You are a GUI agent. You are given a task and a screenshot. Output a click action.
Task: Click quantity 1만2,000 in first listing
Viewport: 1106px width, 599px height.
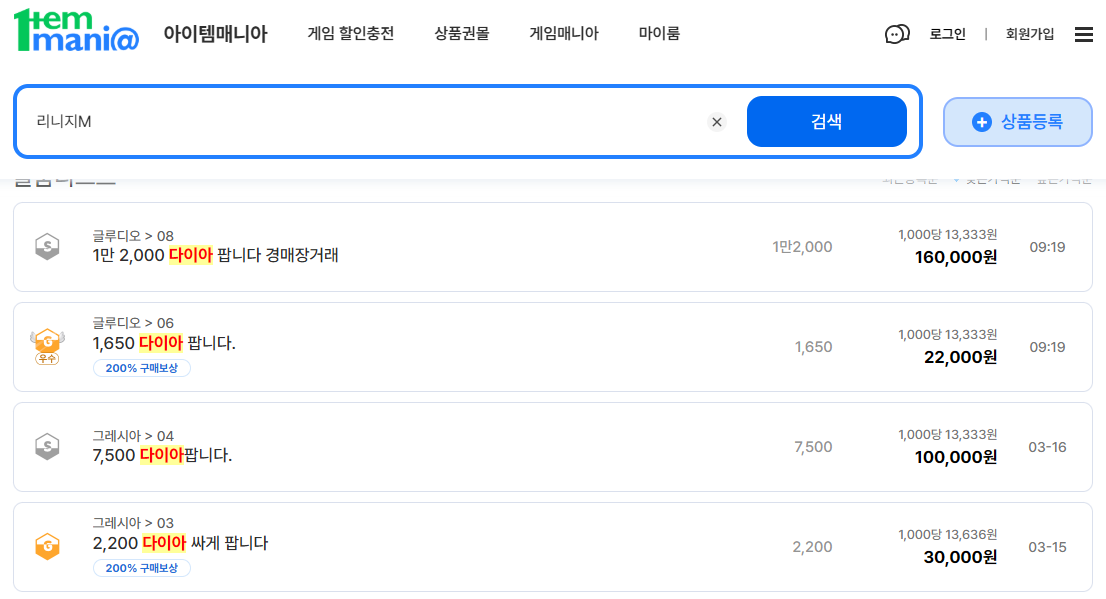802,247
